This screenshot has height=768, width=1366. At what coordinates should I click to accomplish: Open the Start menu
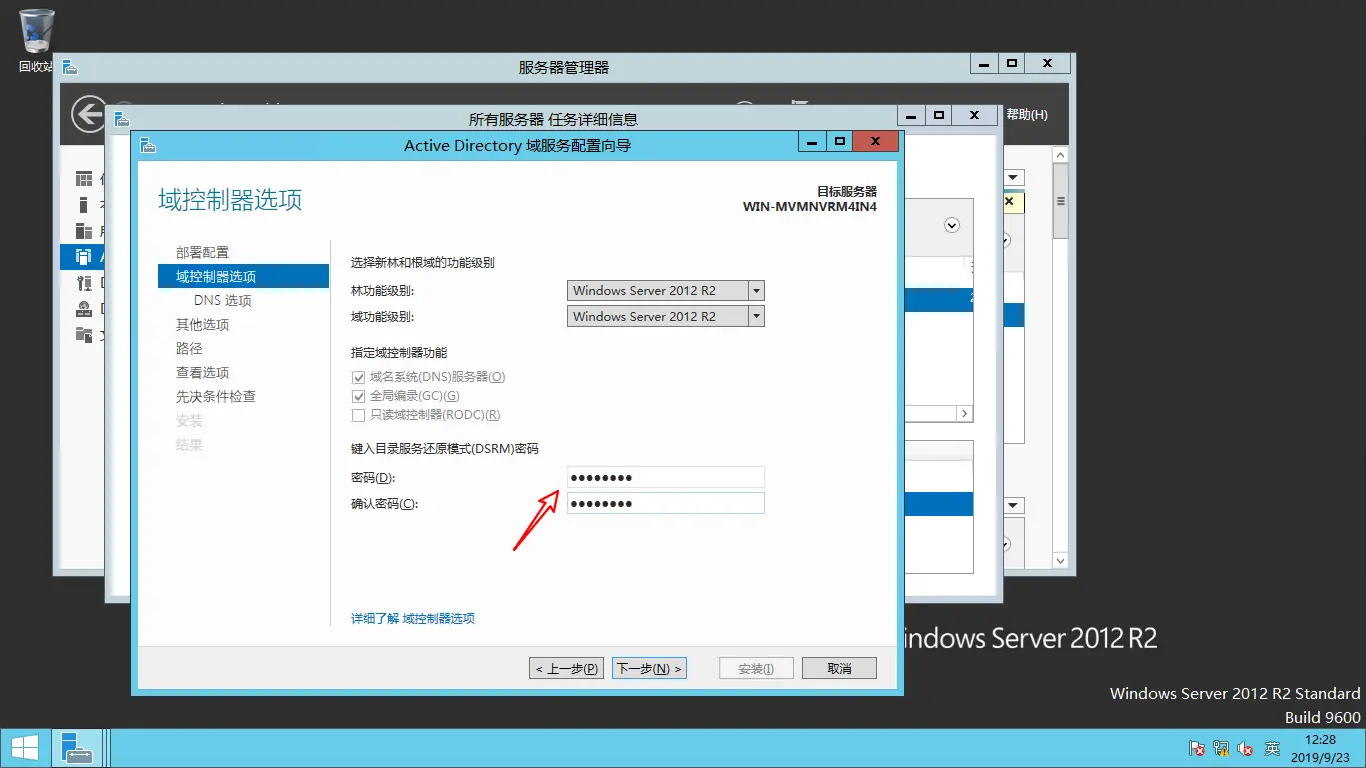tap(24, 748)
